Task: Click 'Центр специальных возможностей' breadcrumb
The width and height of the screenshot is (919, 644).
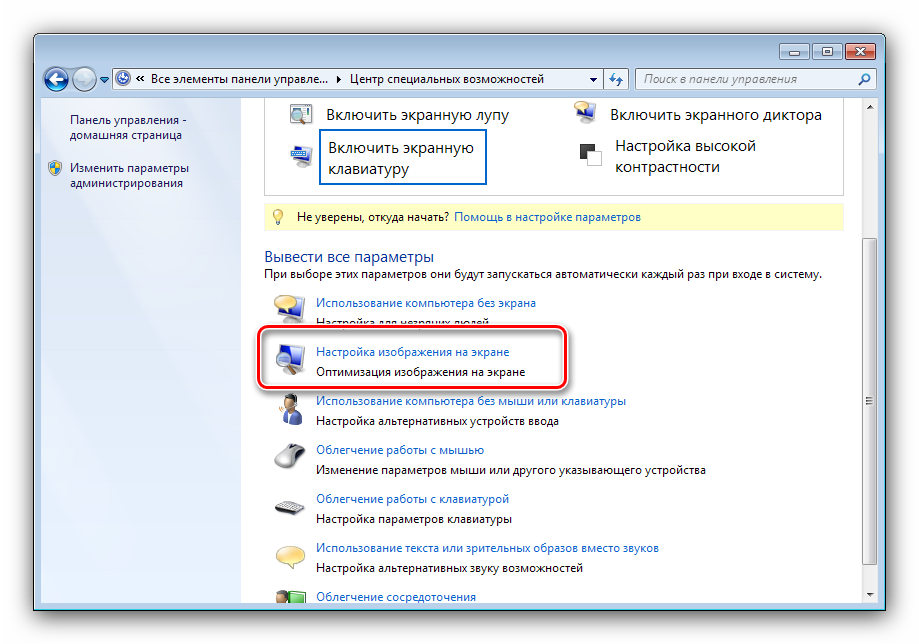Action: (x=447, y=79)
